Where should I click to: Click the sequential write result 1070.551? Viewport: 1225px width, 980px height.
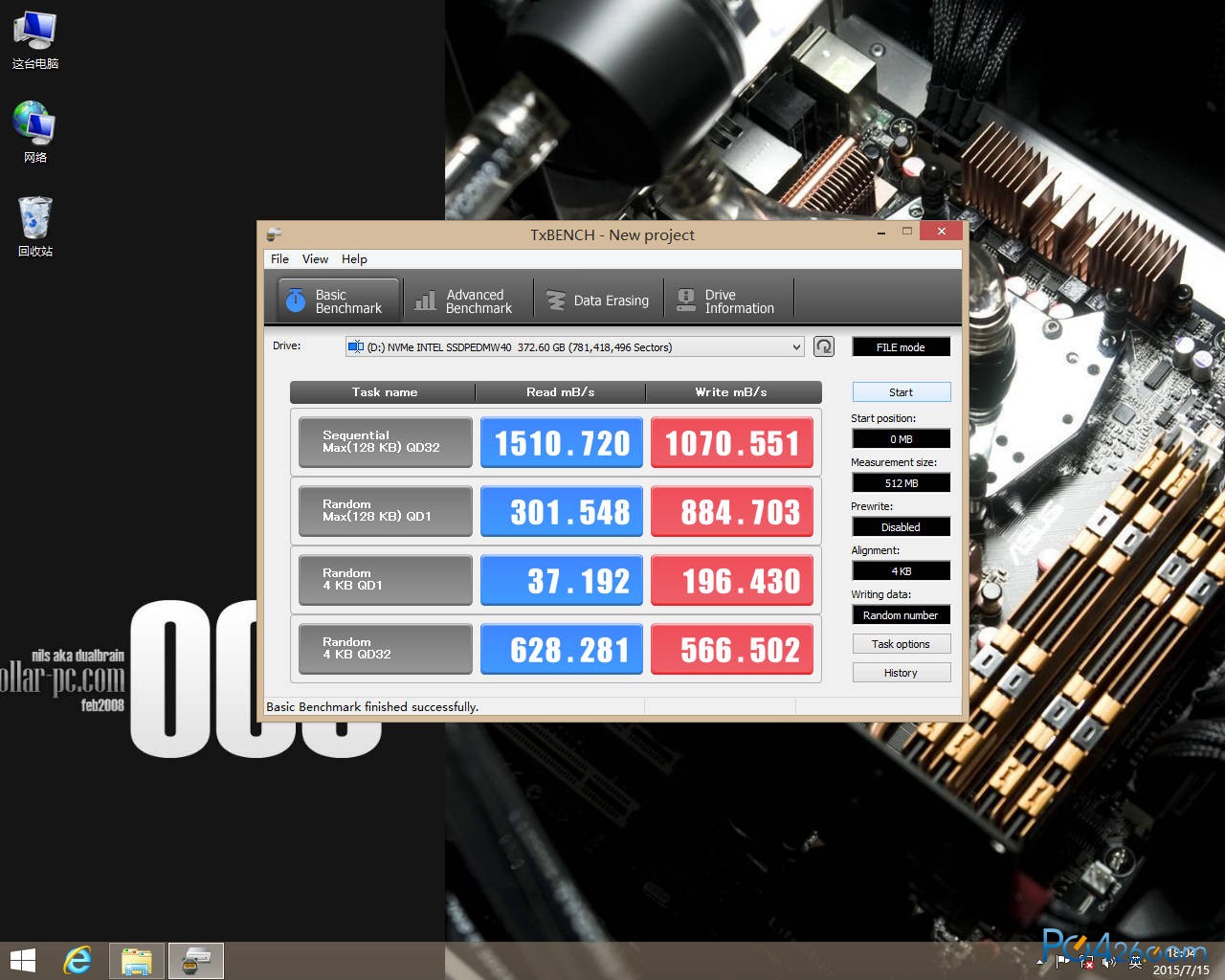[732, 442]
